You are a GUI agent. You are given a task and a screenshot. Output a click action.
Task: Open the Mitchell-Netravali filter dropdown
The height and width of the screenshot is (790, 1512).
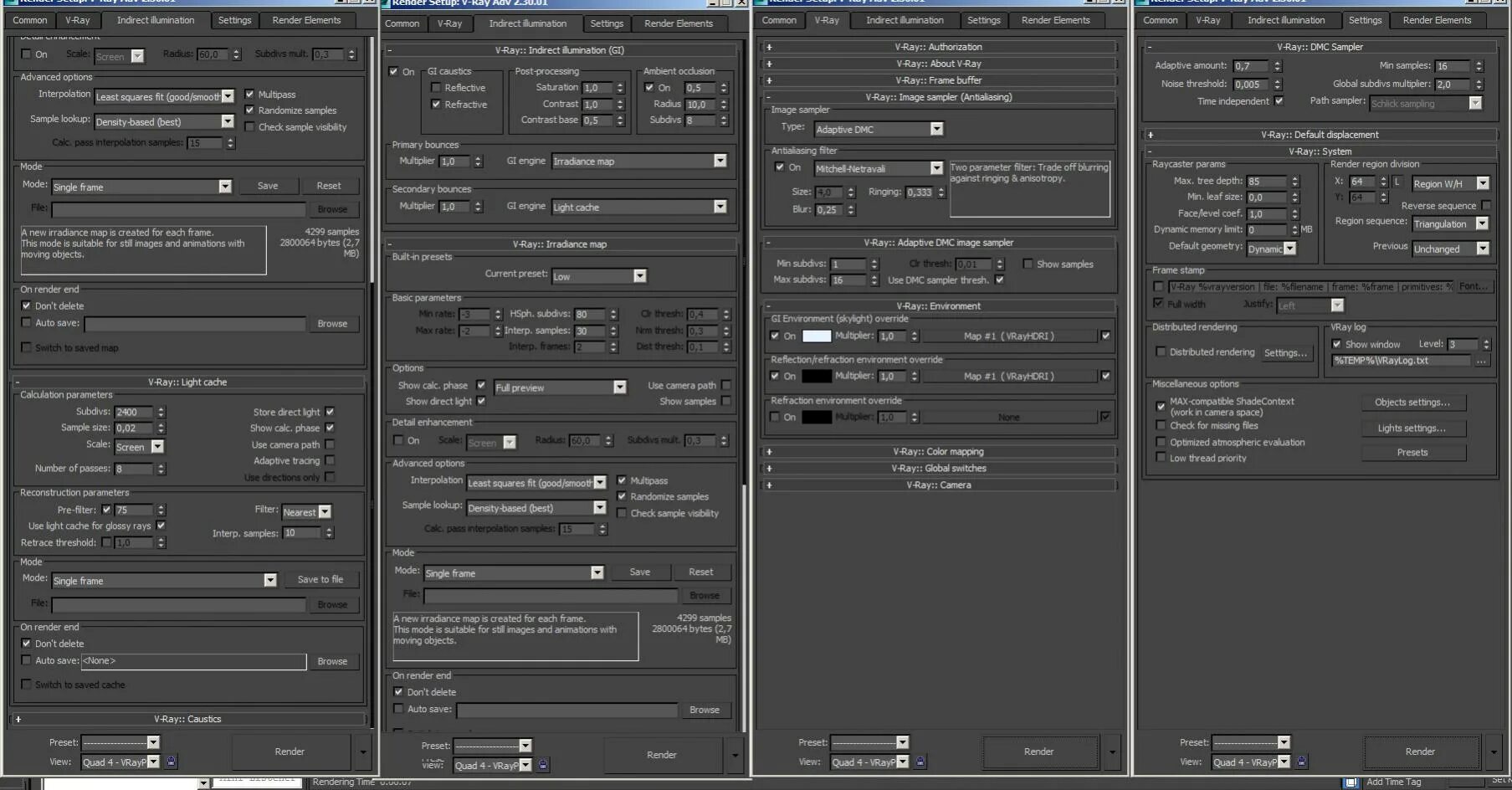point(879,168)
